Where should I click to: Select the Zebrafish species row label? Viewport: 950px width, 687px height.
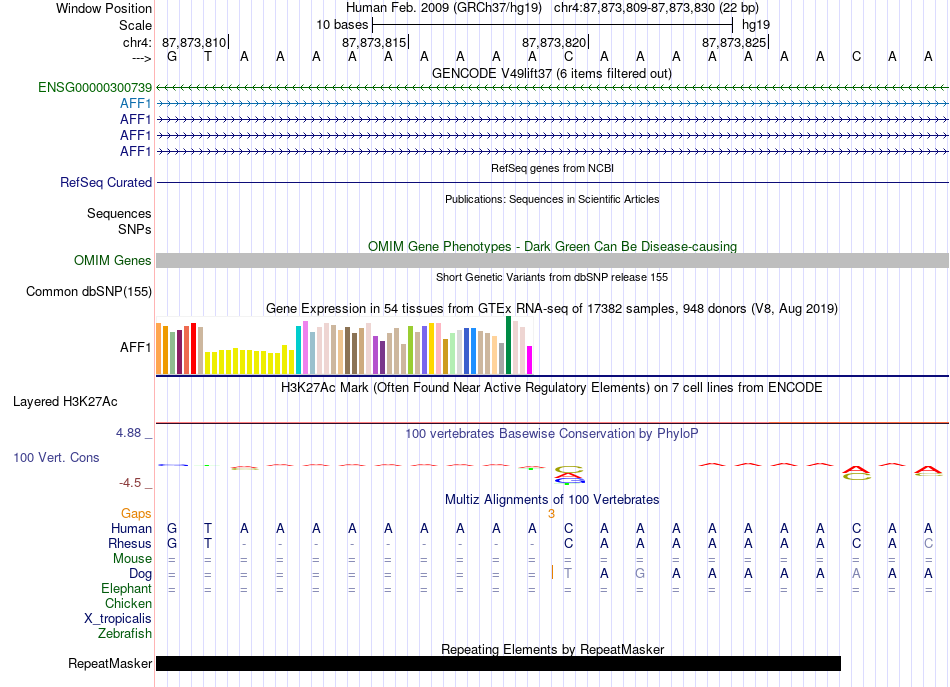point(125,633)
